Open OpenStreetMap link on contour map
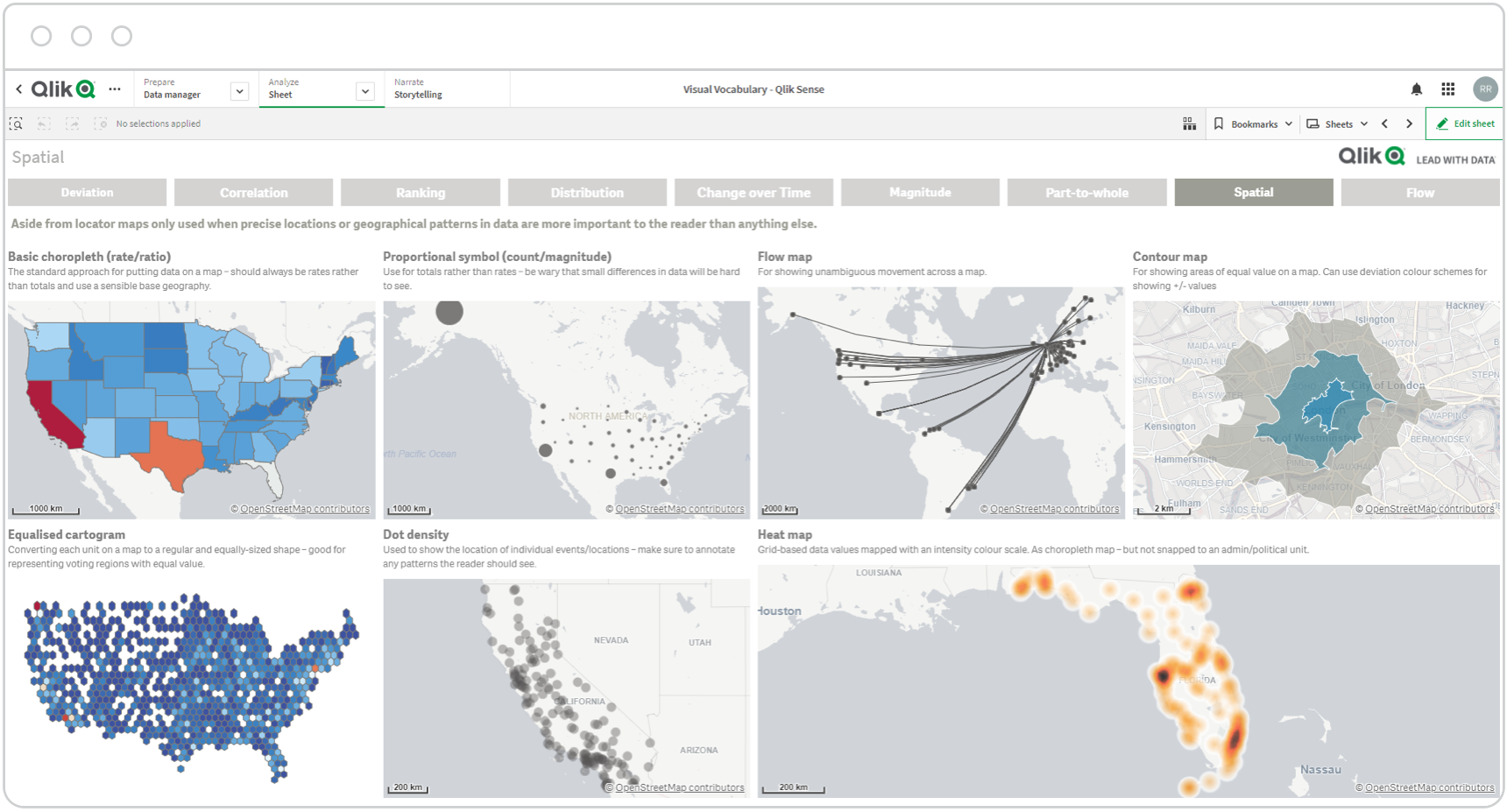The image size is (1507, 812). [x=1430, y=509]
